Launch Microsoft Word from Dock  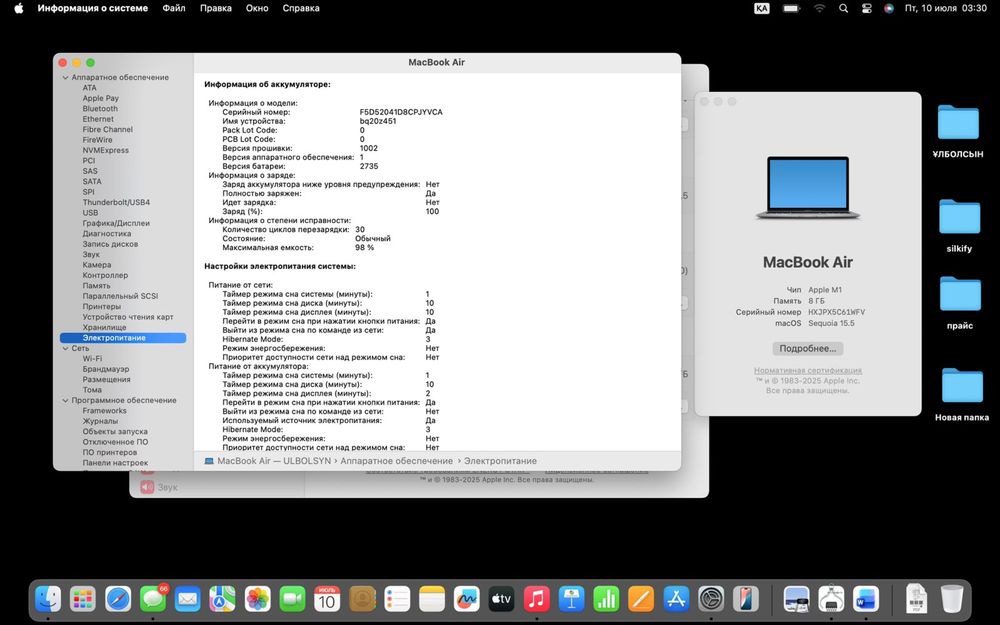click(x=865, y=599)
